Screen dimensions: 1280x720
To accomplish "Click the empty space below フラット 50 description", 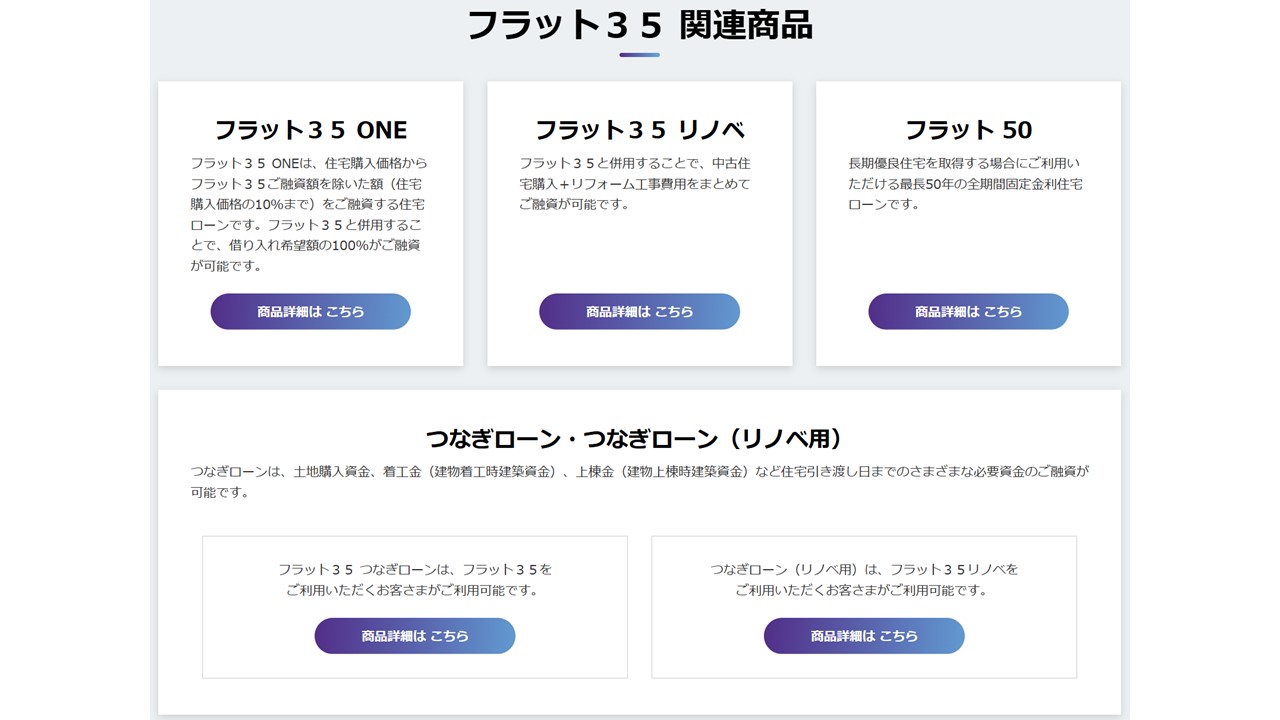I will click(x=968, y=250).
